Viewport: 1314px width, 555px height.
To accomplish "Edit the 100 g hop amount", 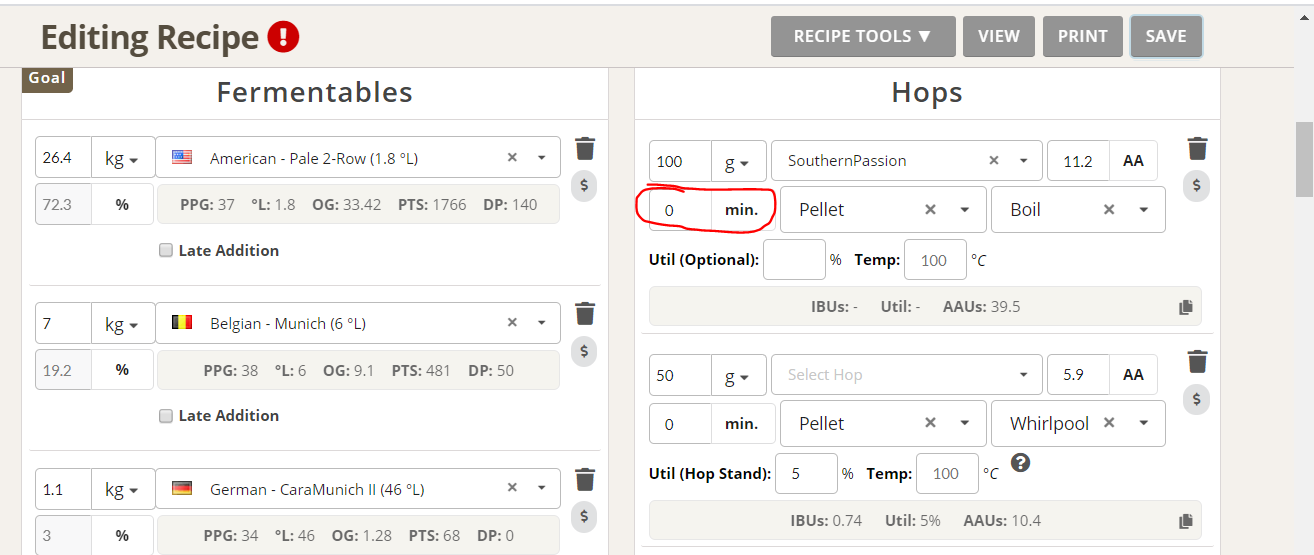I will coord(680,161).
